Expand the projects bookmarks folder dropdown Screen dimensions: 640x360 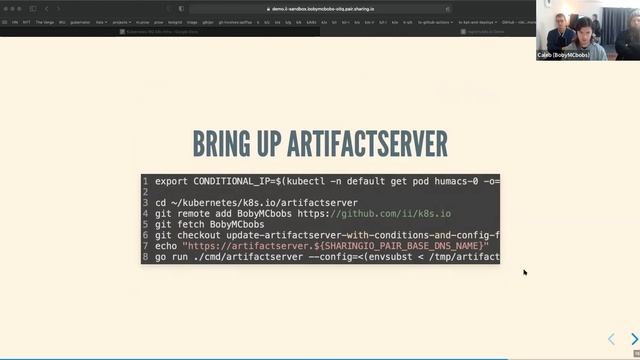pos(122,22)
